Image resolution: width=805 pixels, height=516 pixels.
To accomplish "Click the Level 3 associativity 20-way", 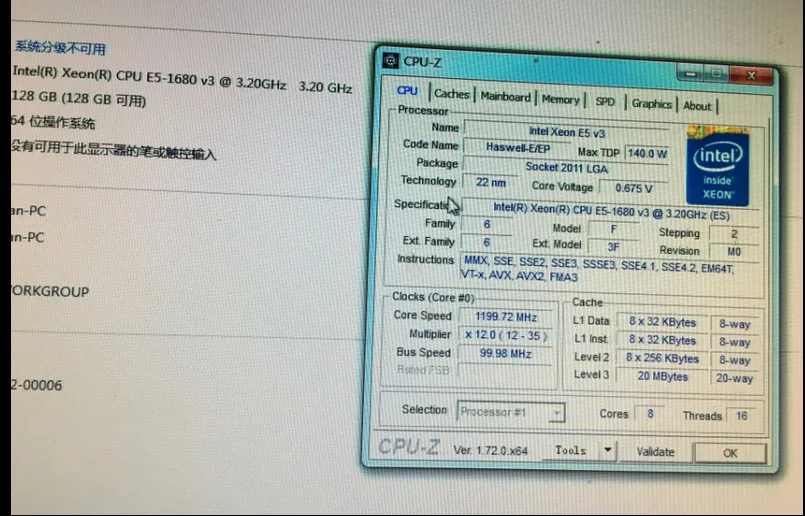I will tap(734, 378).
